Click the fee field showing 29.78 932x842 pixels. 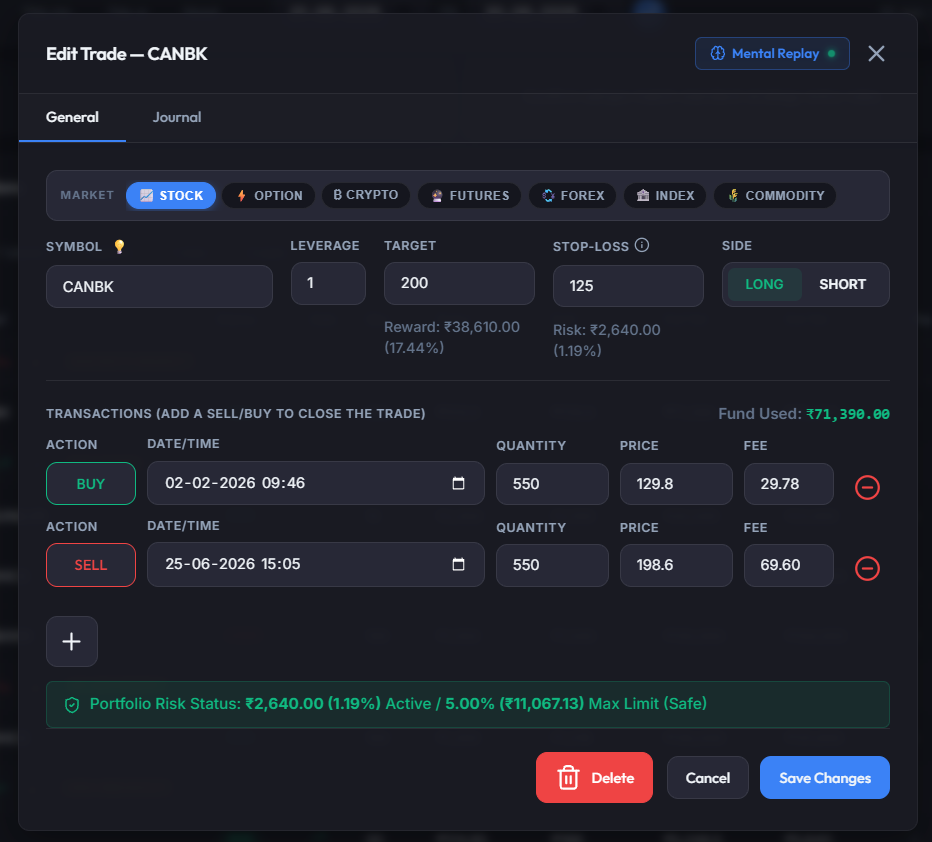789,484
